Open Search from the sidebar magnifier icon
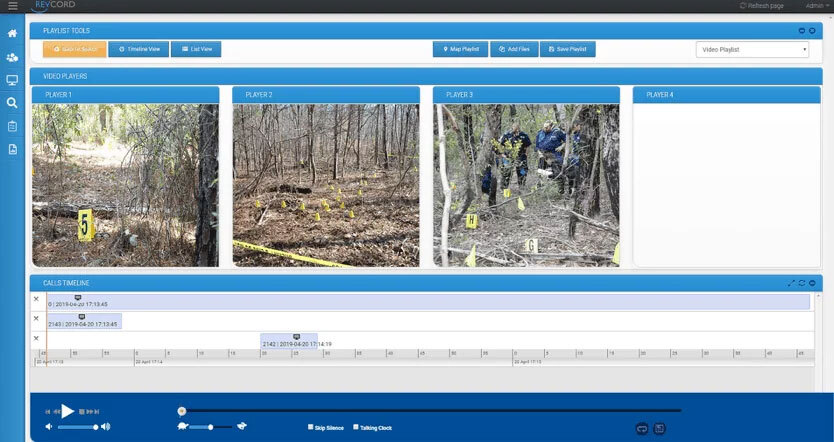Image resolution: width=834 pixels, height=442 pixels. pyautogui.click(x=12, y=103)
